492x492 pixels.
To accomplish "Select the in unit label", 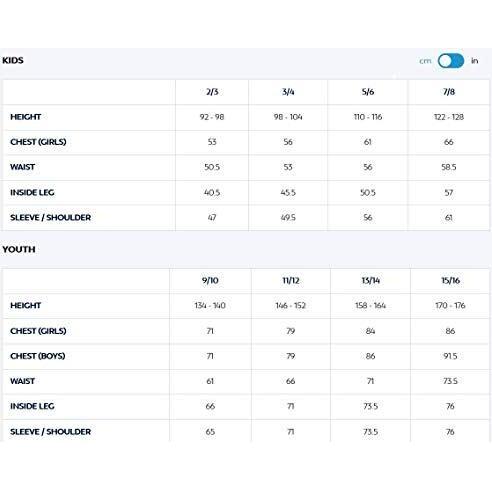I will (x=475, y=61).
